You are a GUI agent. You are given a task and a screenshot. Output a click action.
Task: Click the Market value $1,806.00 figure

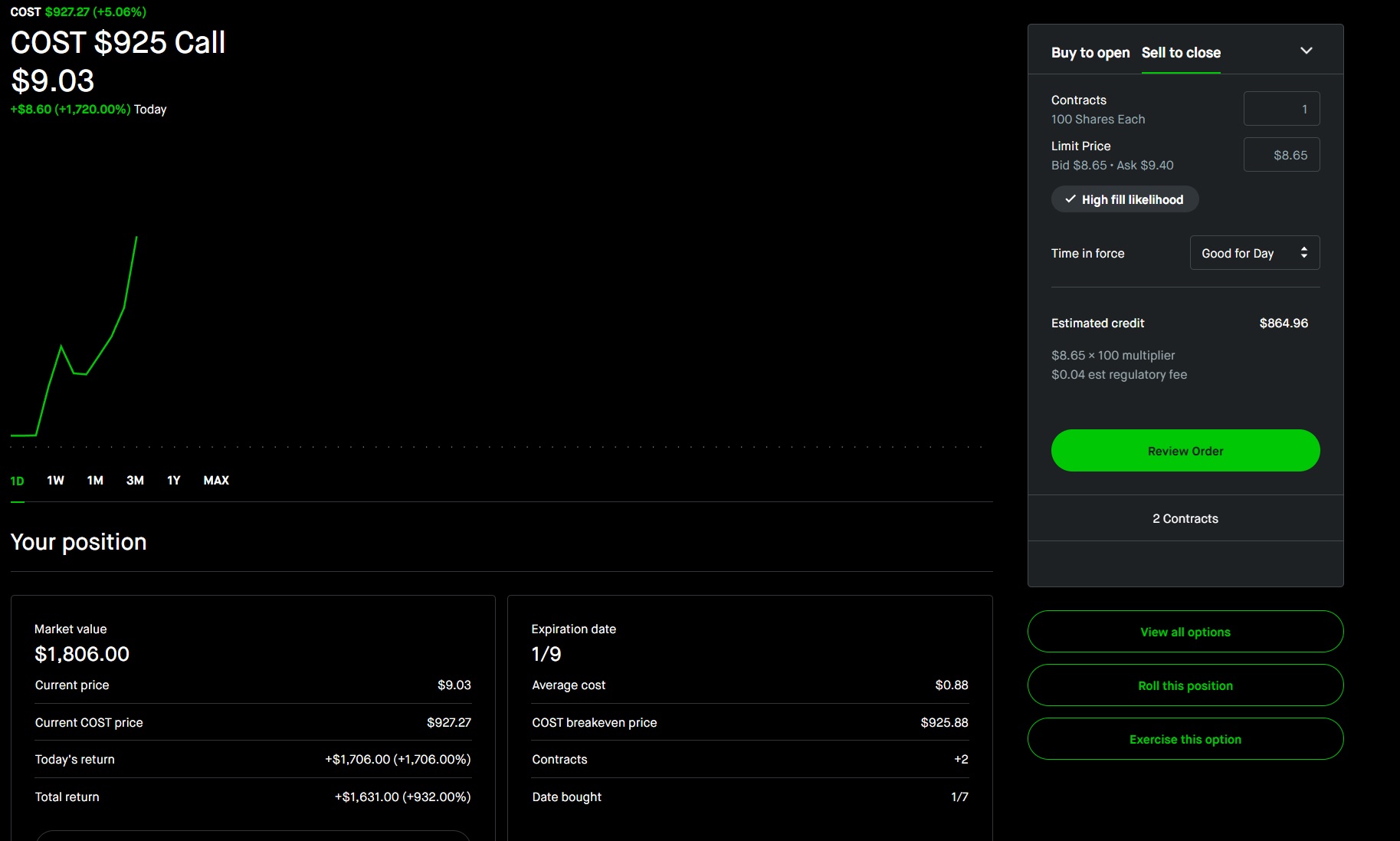[82, 654]
